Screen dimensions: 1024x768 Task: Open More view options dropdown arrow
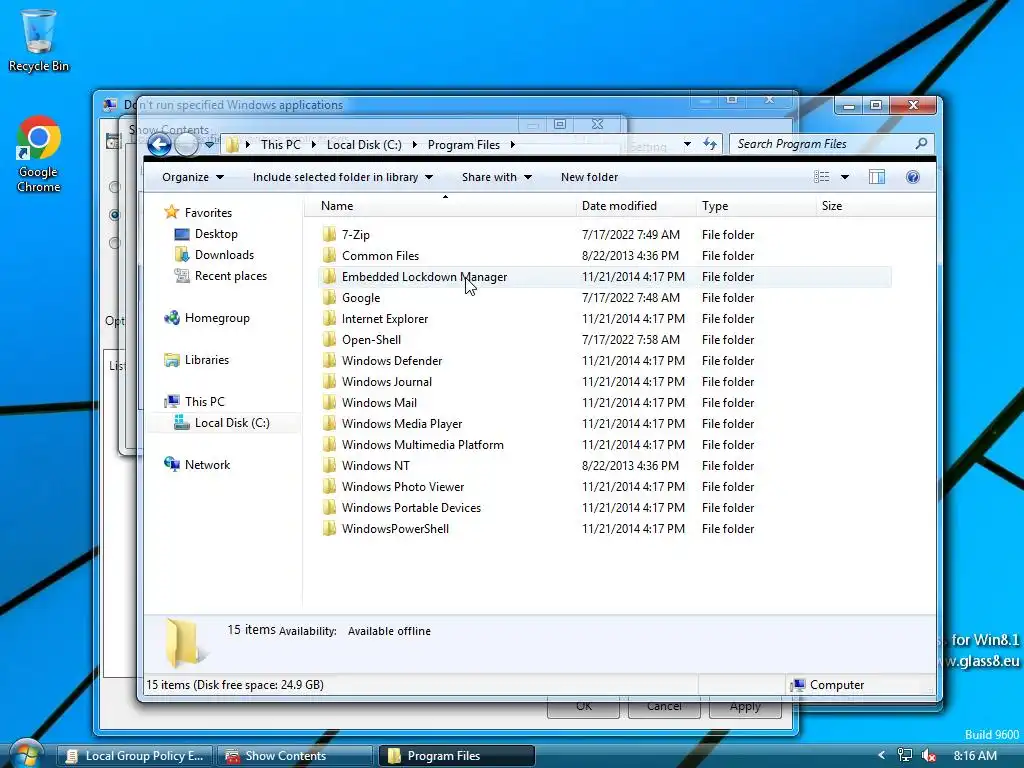click(844, 177)
